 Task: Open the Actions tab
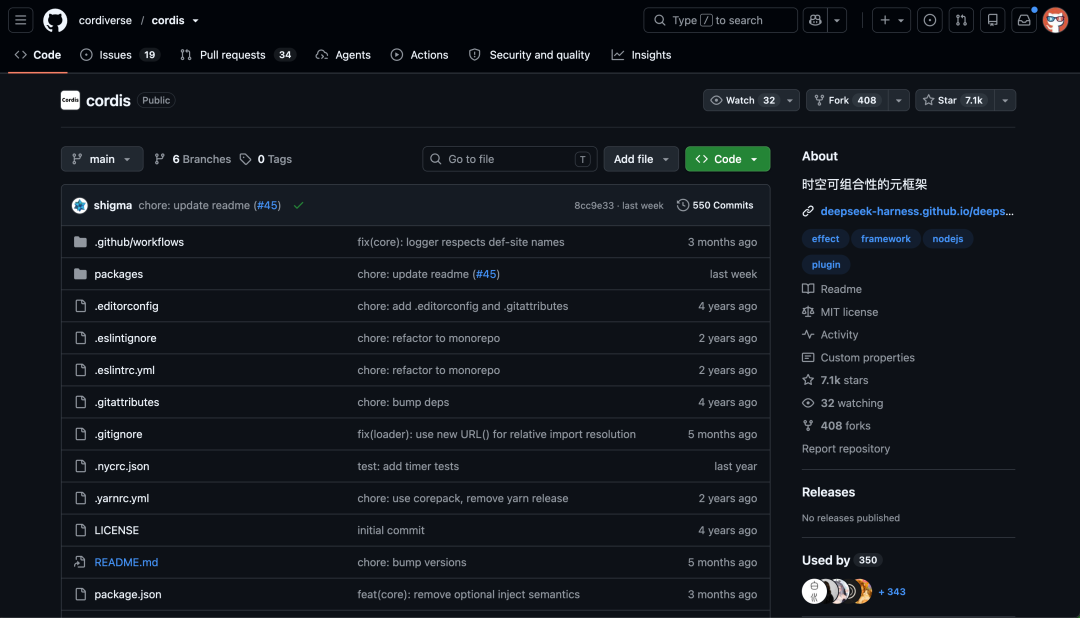tap(419, 54)
